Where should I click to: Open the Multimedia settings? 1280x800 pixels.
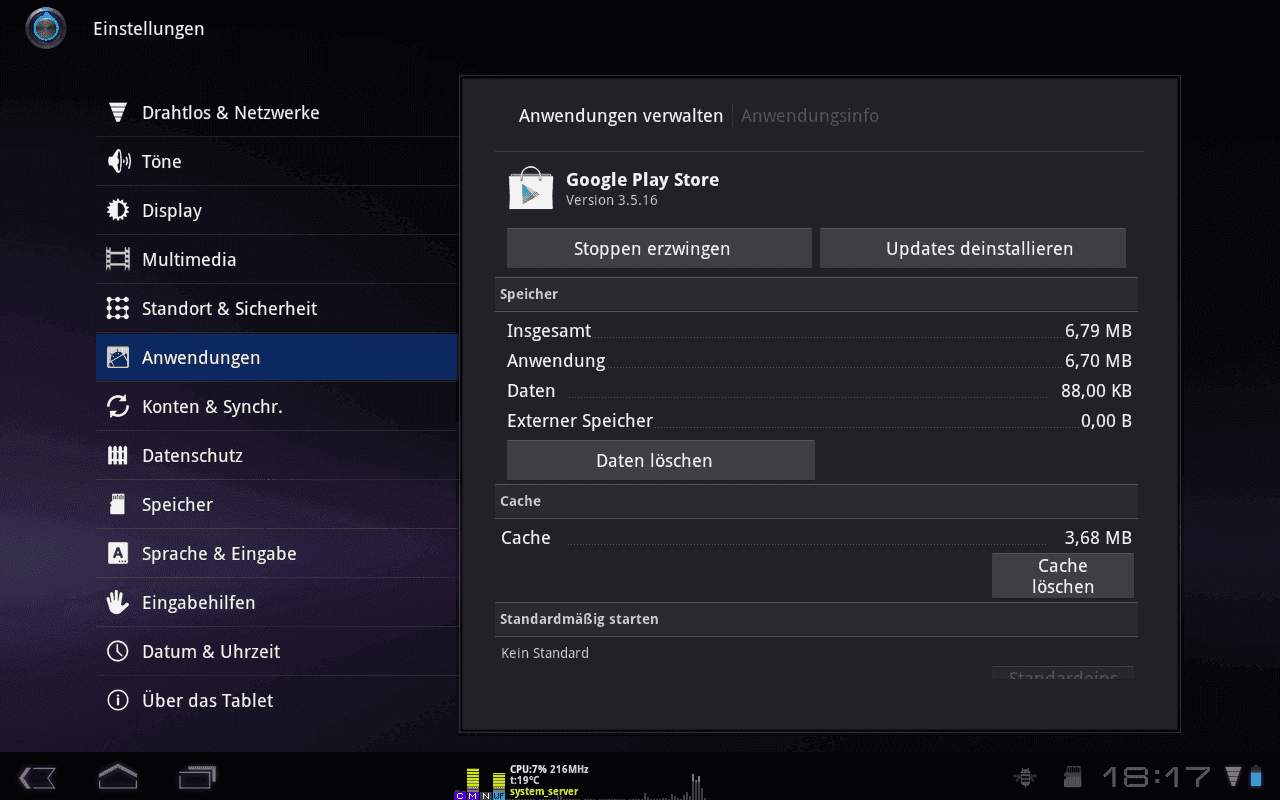coord(277,259)
